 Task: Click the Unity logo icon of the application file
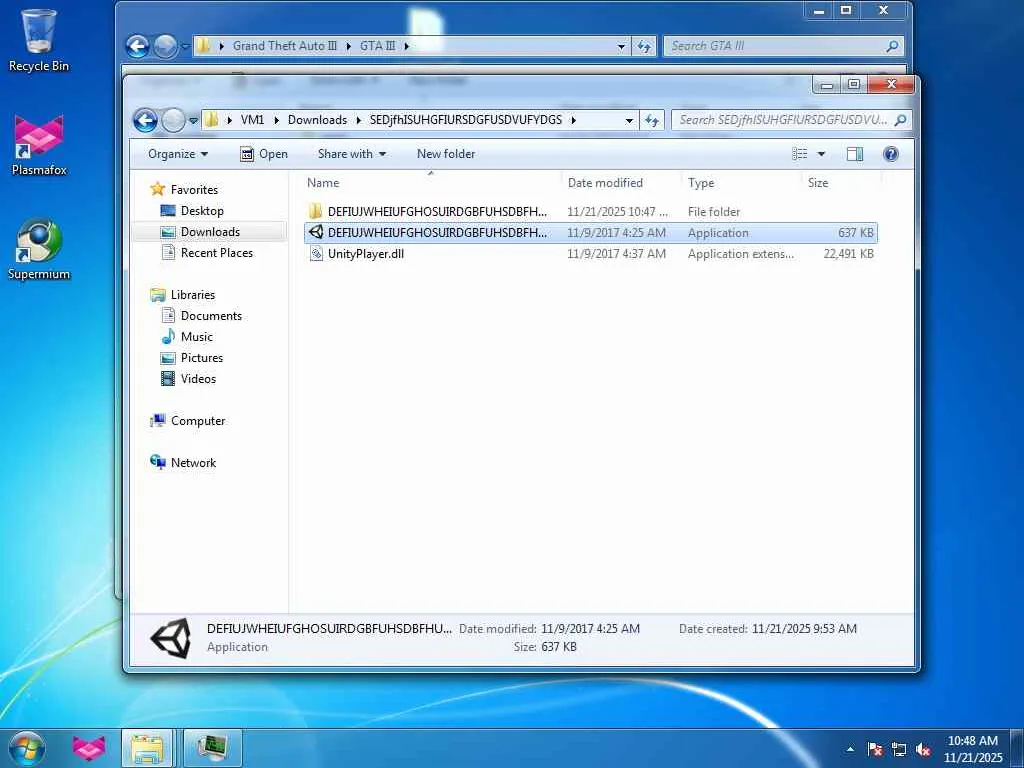[316, 232]
